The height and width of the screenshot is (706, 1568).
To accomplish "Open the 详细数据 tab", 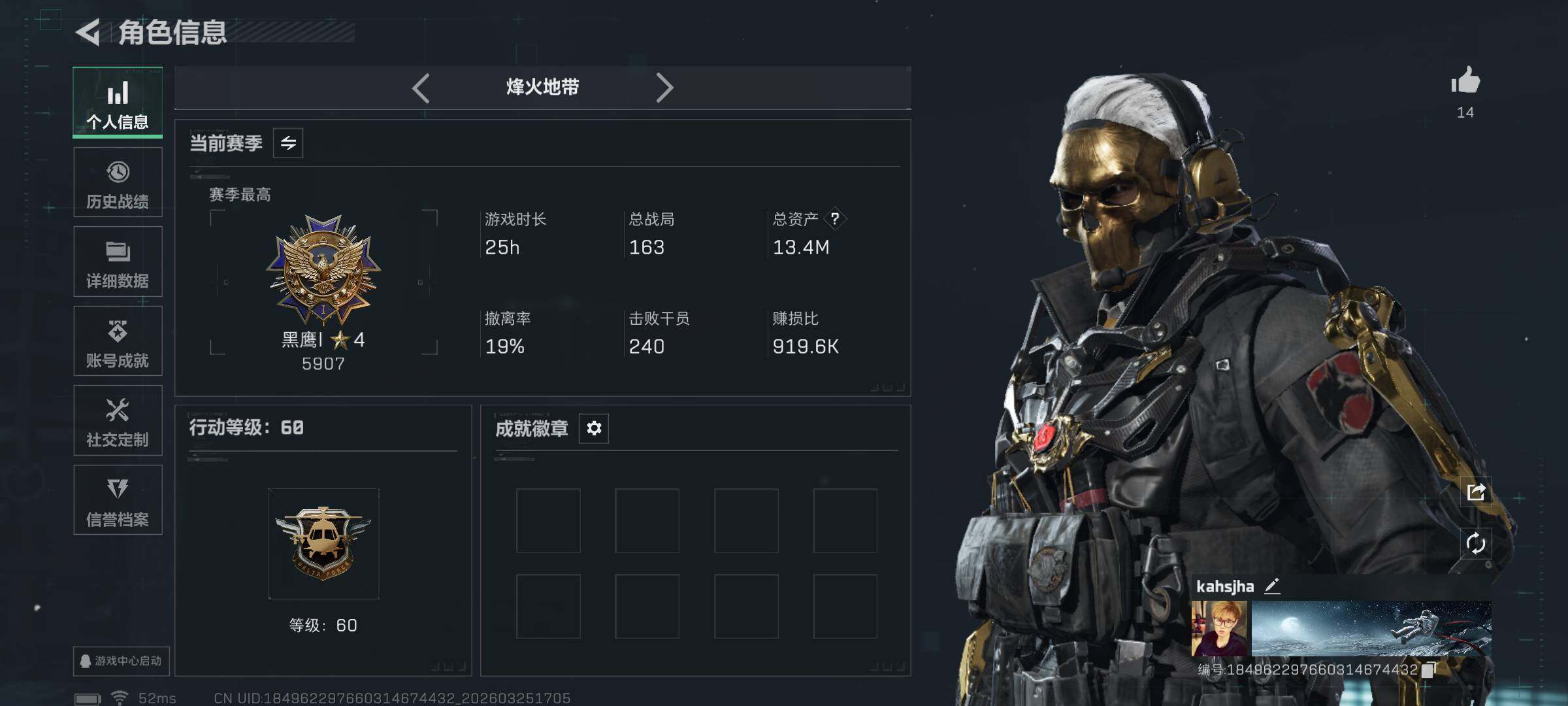I will 118,261.
